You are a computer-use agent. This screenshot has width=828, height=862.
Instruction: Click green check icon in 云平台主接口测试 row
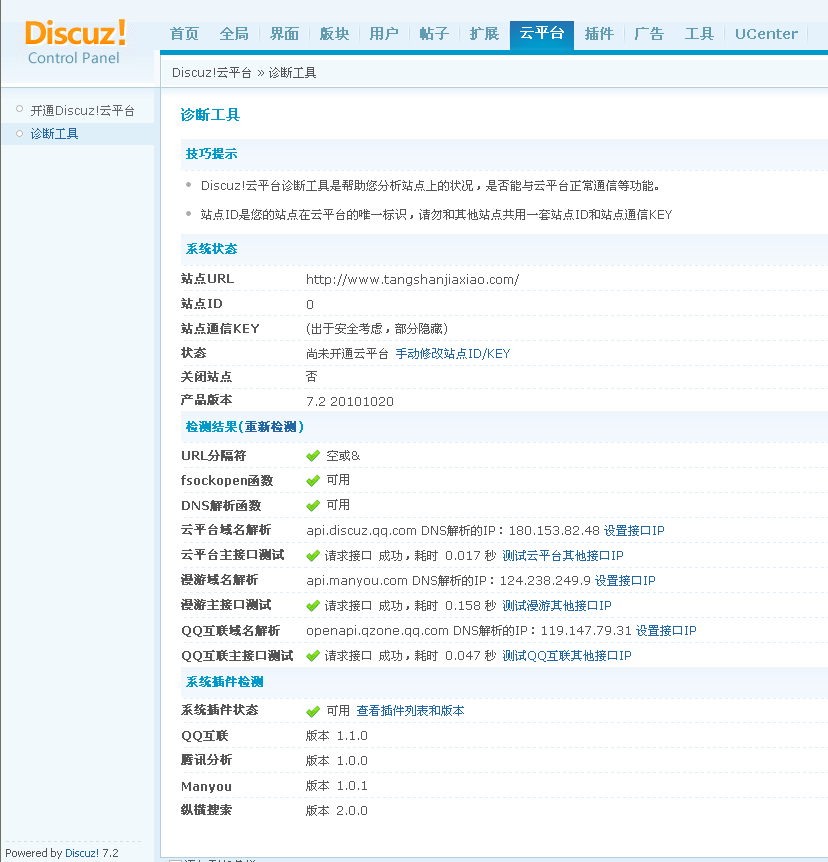point(313,556)
